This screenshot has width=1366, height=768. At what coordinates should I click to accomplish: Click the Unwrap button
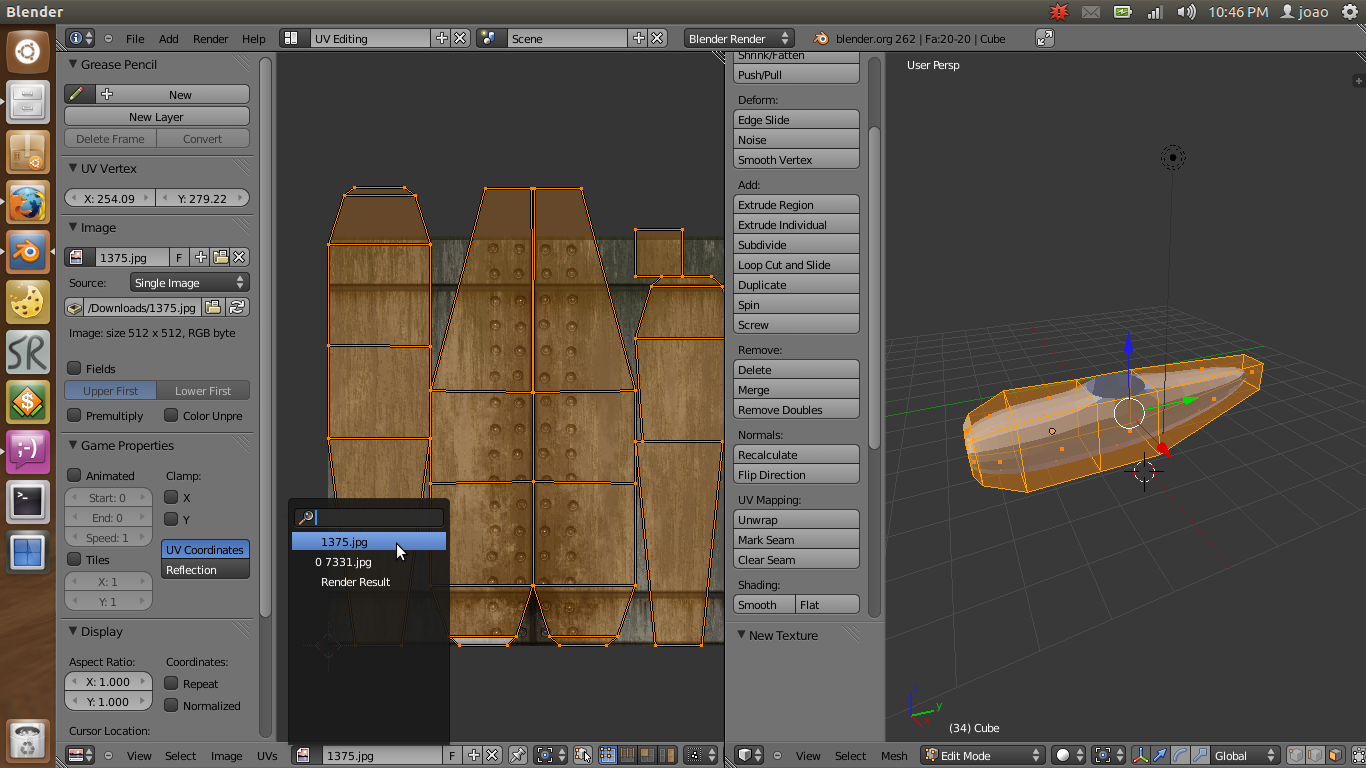(795, 519)
